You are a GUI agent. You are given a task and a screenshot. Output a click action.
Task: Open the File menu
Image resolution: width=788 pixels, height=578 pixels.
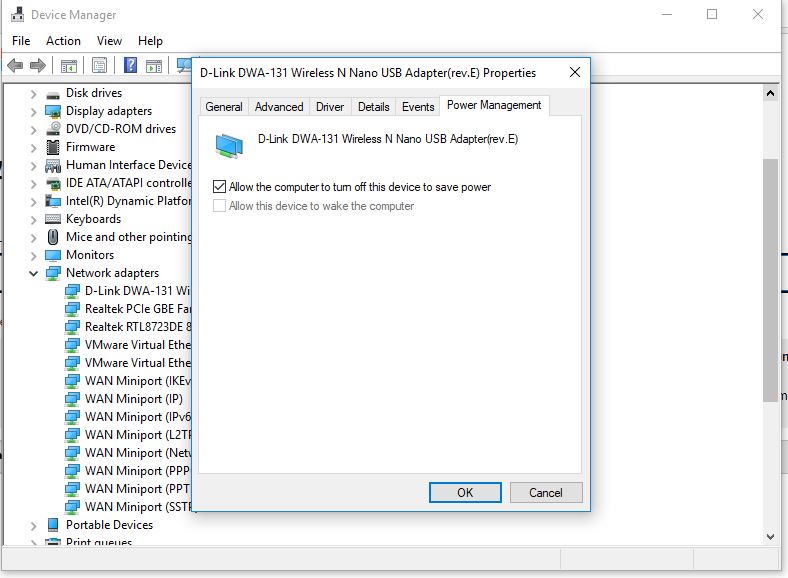tap(21, 41)
